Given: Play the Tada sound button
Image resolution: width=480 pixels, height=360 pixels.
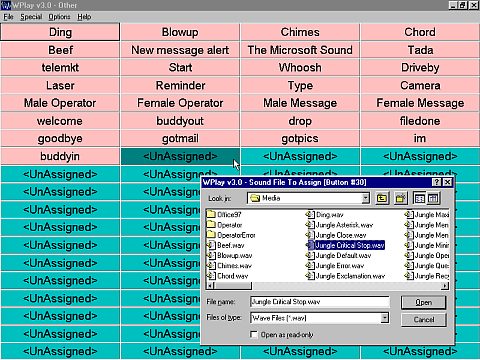Looking at the screenshot, I should click(420, 50).
